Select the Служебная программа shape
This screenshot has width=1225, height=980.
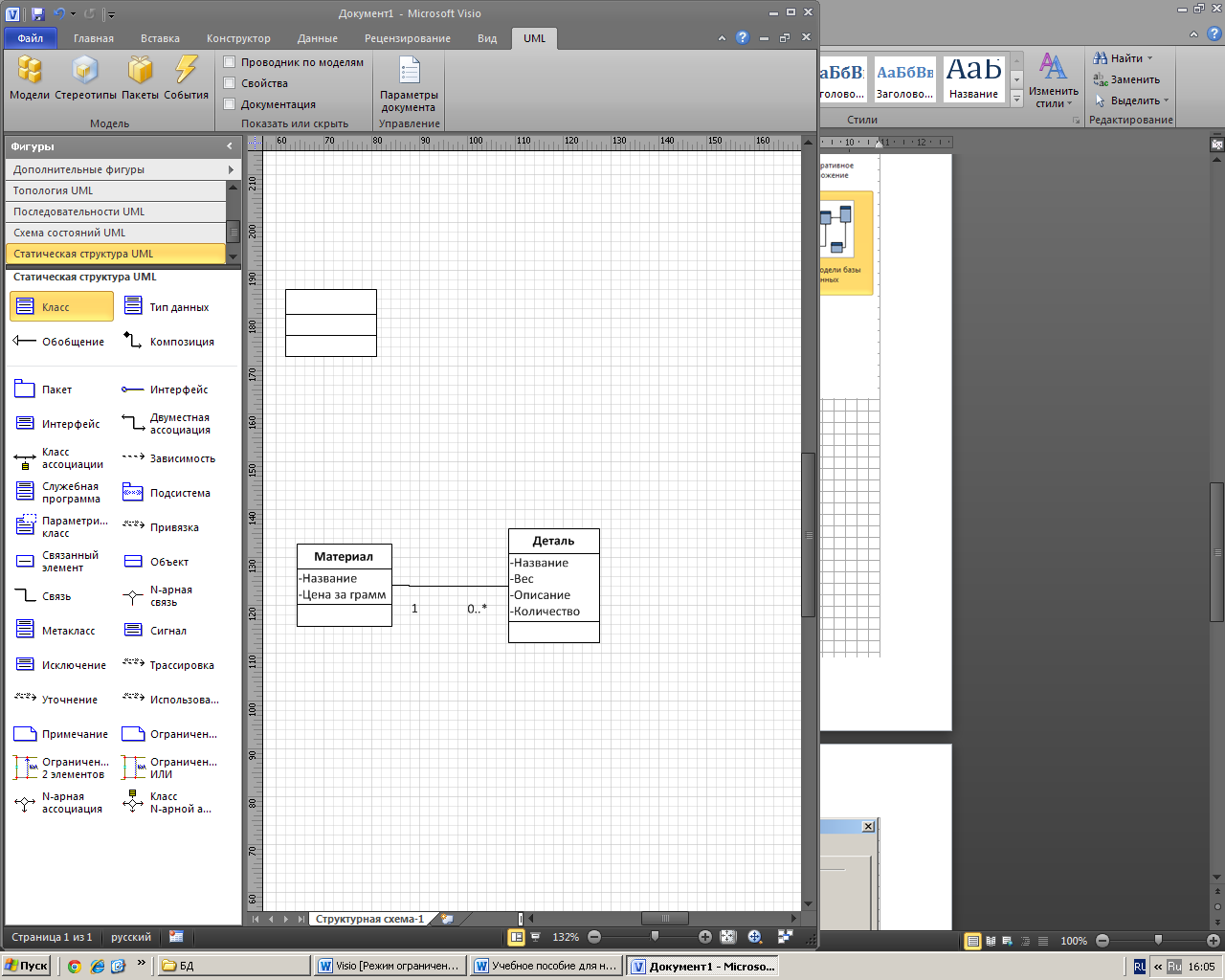point(59,493)
